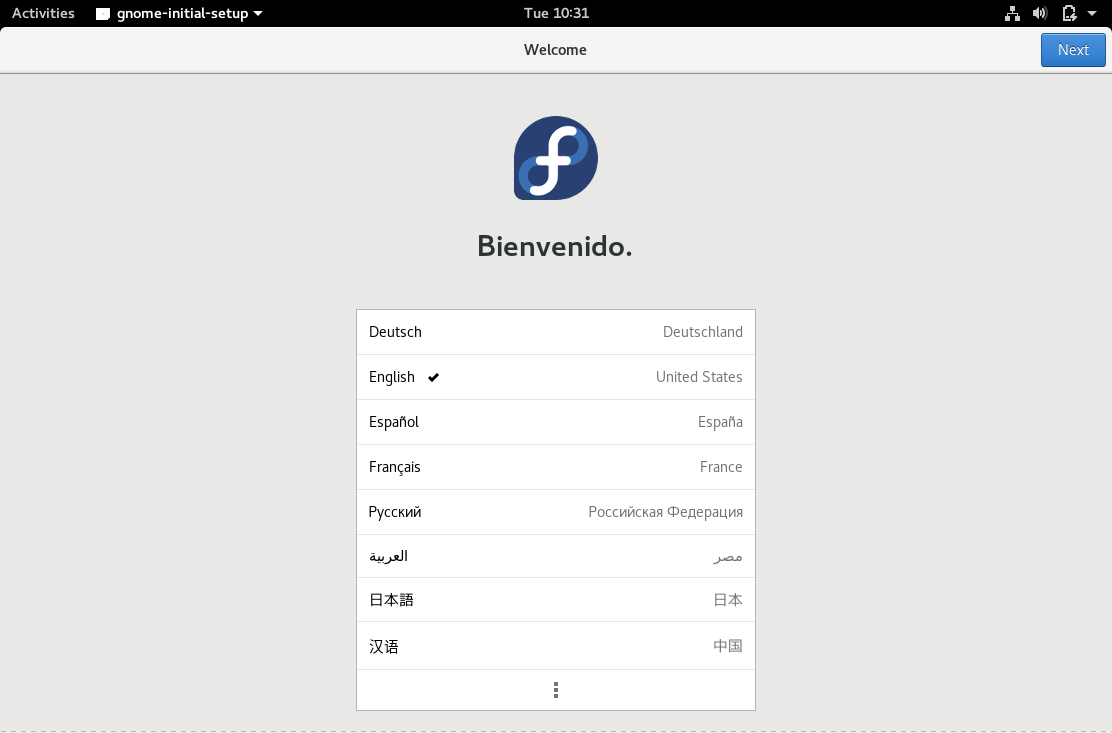
Task: Select Español from the language list
Action: [x=555, y=421]
